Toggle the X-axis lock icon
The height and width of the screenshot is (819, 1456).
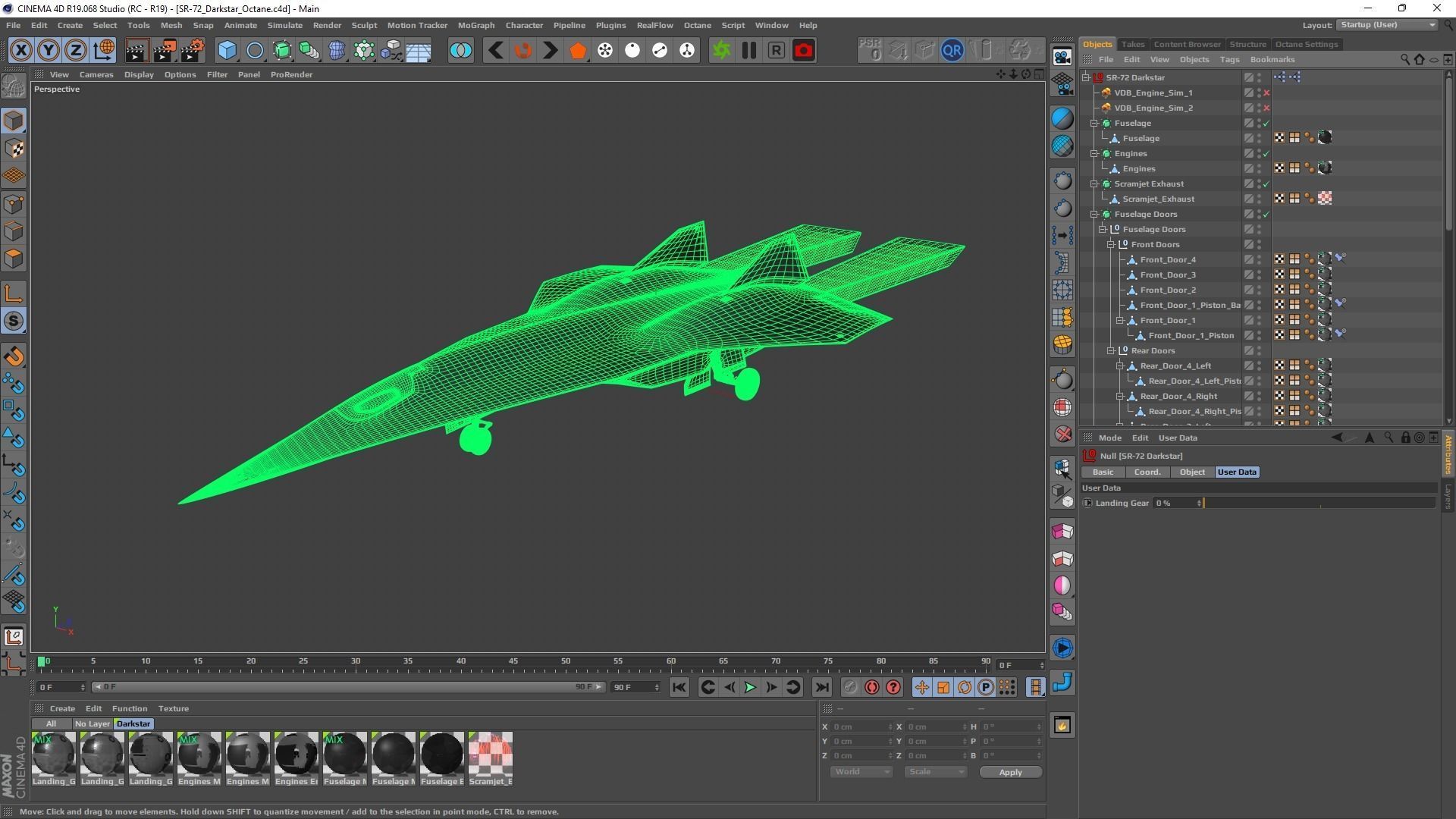pos(20,51)
